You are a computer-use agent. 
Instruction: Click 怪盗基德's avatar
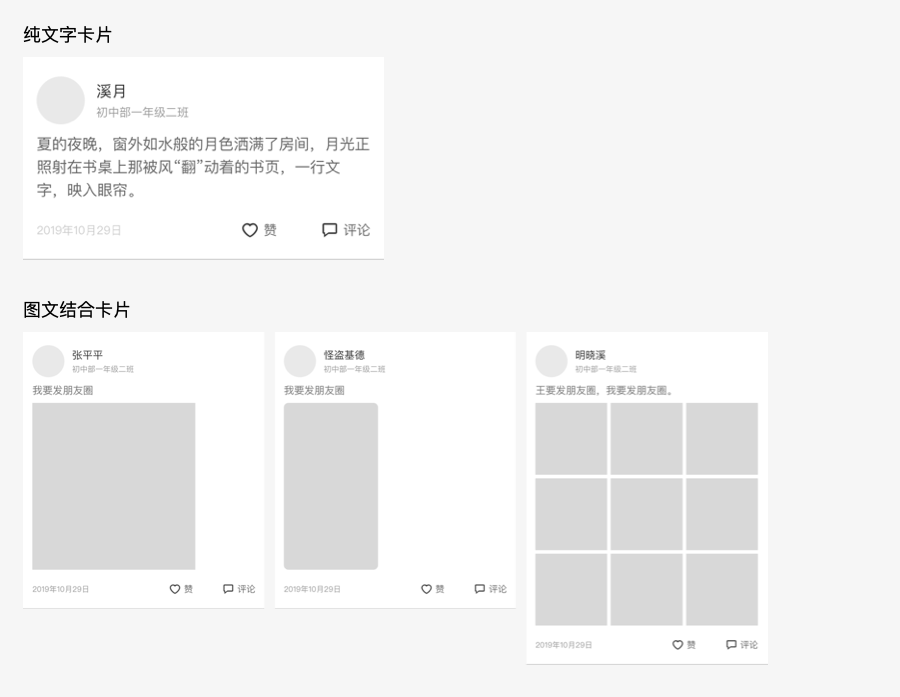pos(300,361)
